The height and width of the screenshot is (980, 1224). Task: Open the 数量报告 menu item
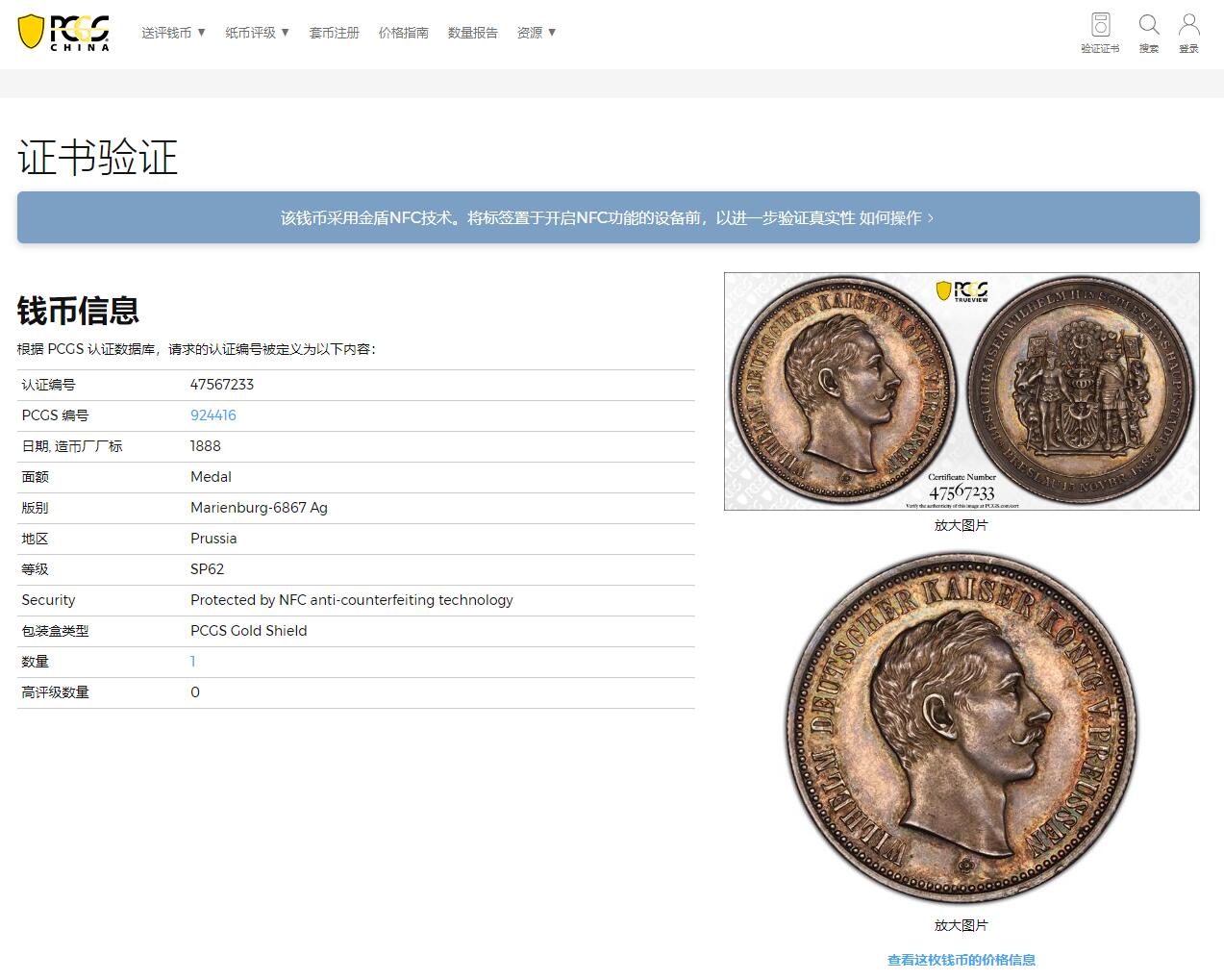point(473,33)
